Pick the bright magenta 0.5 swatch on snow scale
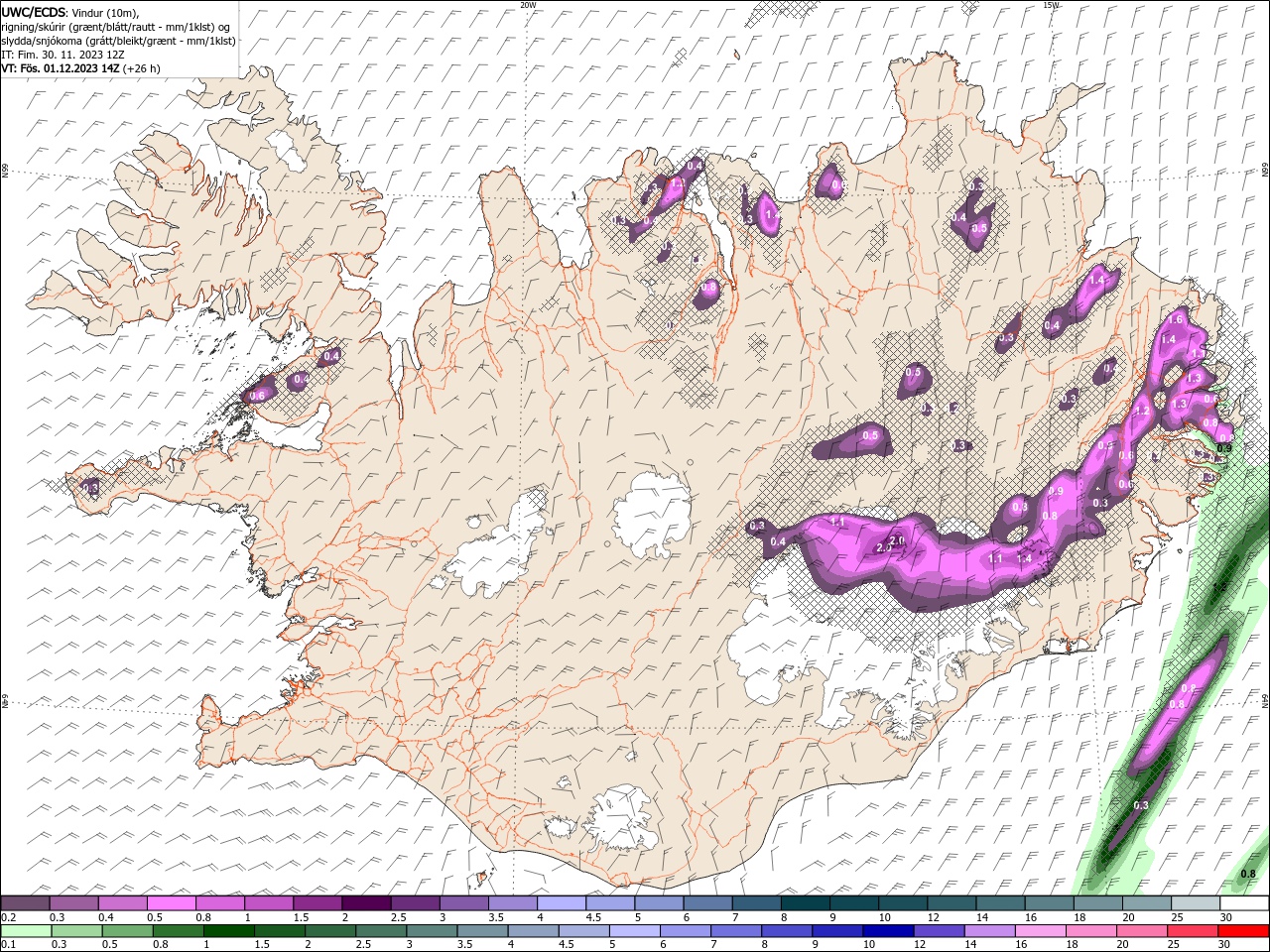The height and width of the screenshot is (952, 1270). coord(171,903)
